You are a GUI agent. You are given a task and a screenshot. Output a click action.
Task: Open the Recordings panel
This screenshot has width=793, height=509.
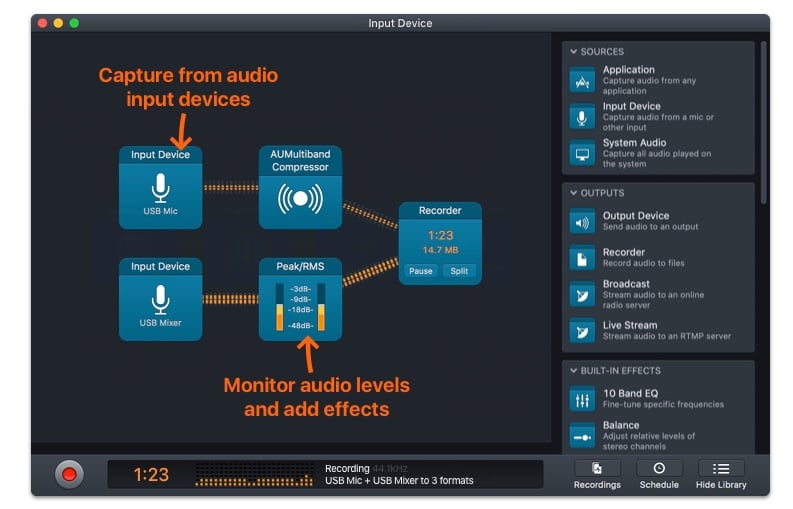tap(597, 474)
